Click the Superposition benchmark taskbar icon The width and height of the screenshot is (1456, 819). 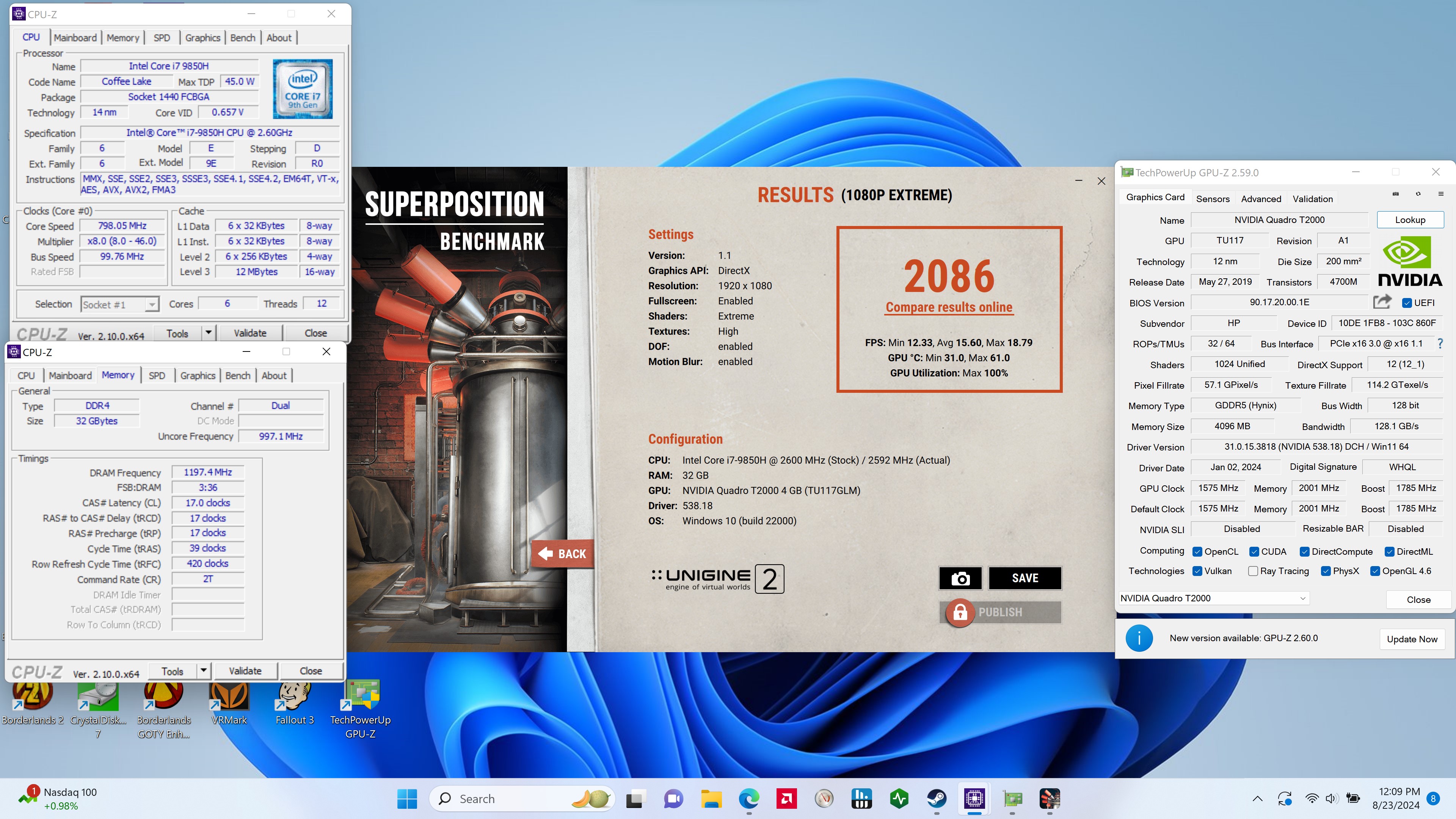[1050, 799]
